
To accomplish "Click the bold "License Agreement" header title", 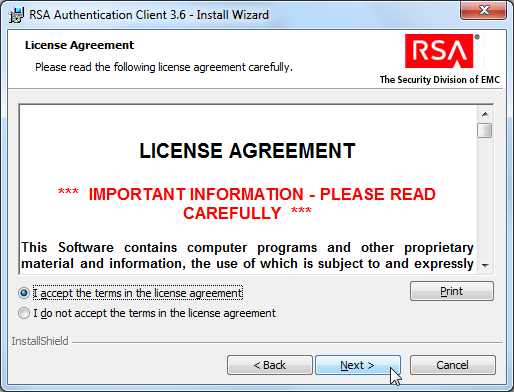I will click(x=79, y=45).
